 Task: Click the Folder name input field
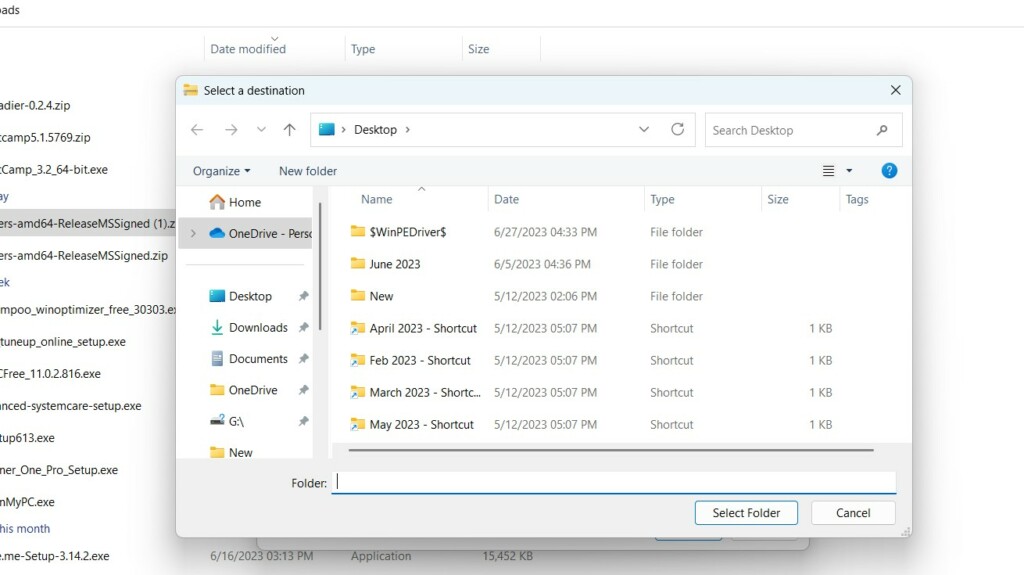point(613,482)
